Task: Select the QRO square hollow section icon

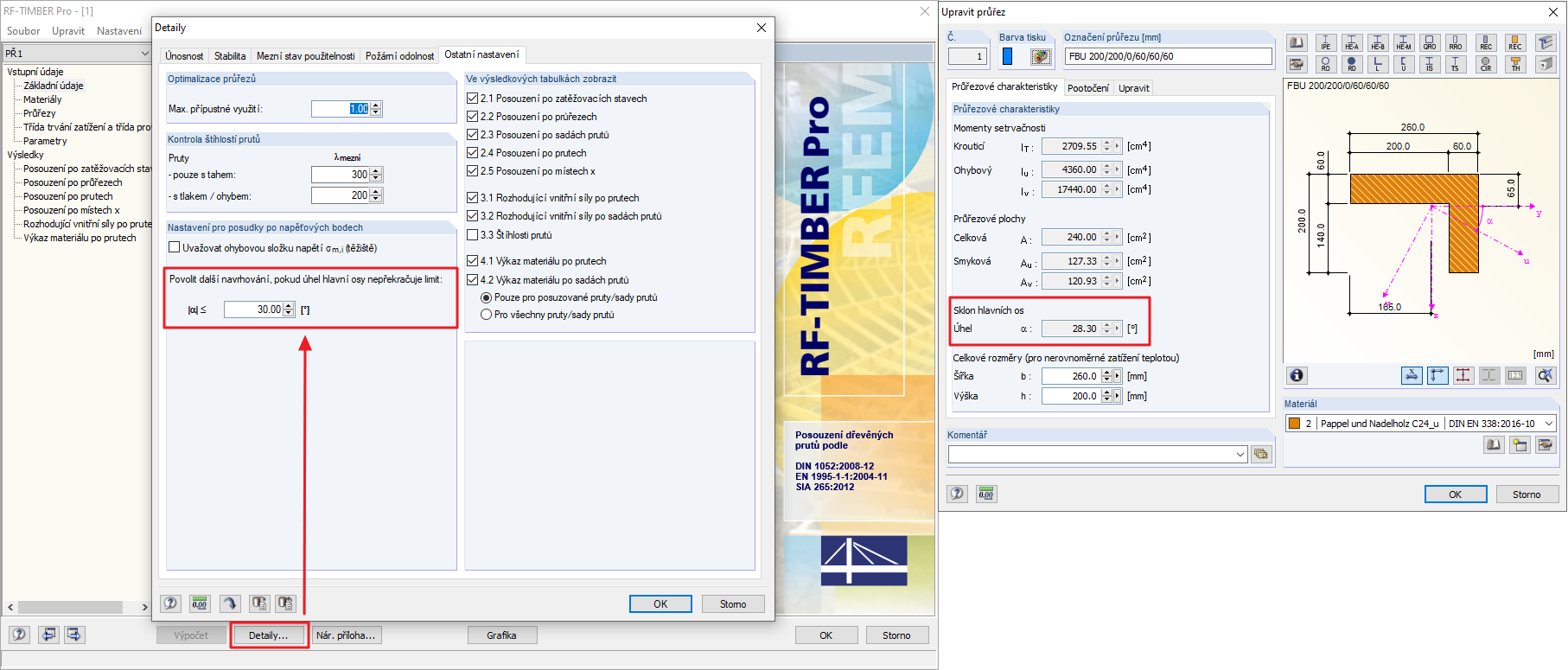Action: tap(1430, 43)
